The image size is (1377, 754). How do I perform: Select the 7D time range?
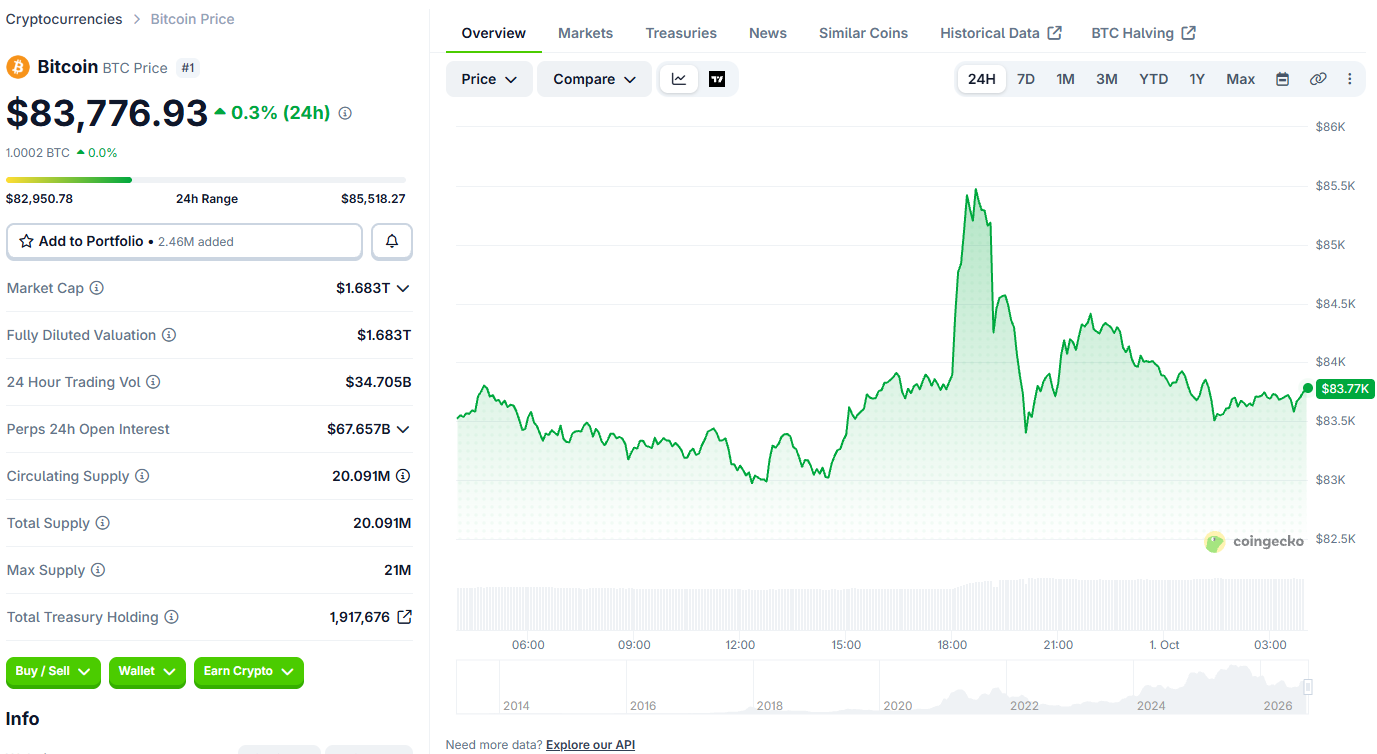point(1026,79)
